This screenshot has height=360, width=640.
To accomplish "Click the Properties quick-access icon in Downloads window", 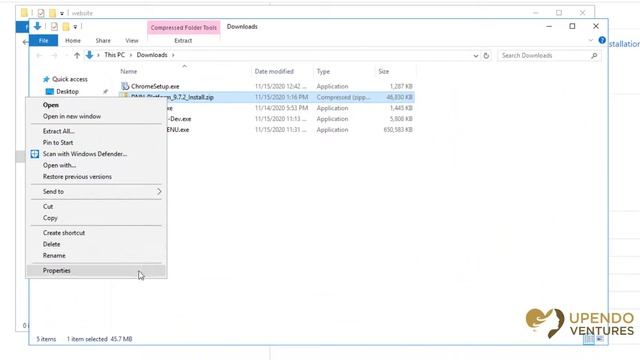I will click(54, 27).
